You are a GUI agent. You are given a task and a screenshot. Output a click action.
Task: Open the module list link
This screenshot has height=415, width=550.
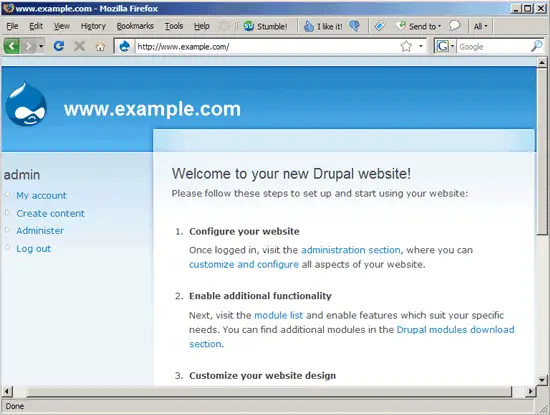point(279,315)
